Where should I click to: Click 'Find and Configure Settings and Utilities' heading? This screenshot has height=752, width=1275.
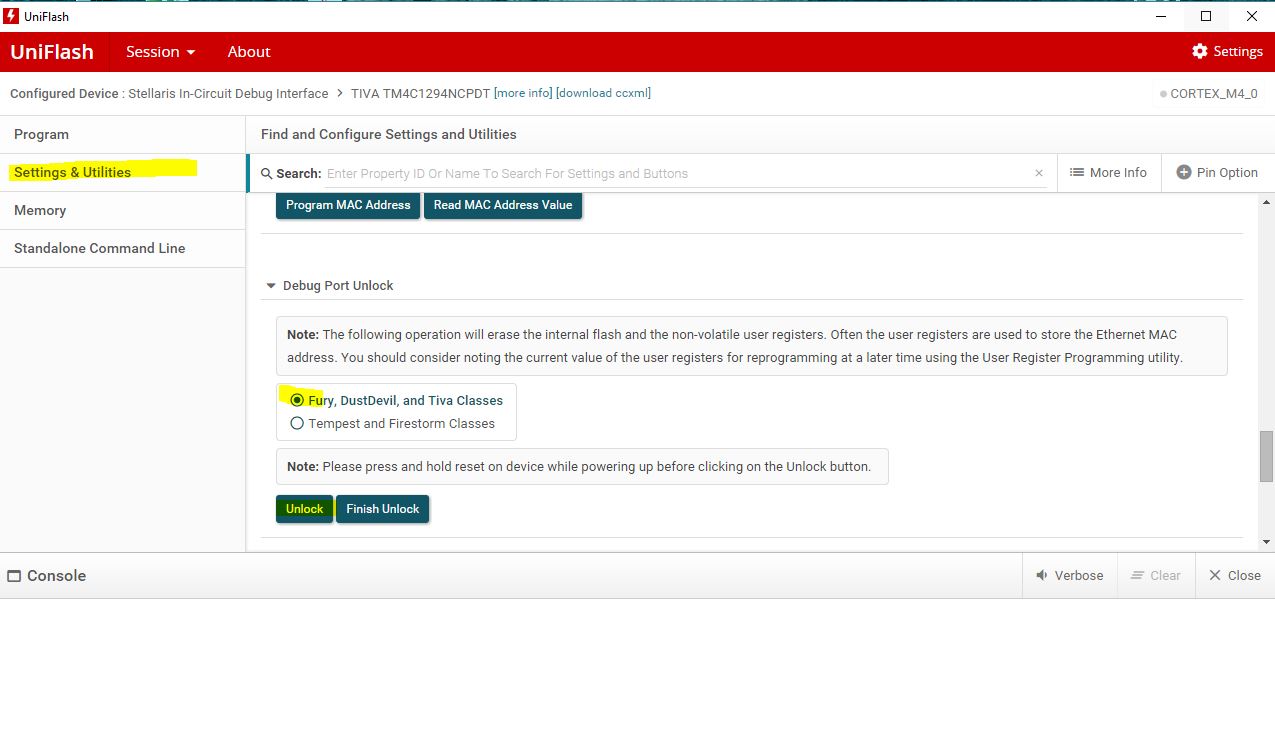pyautogui.click(x=389, y=134)
